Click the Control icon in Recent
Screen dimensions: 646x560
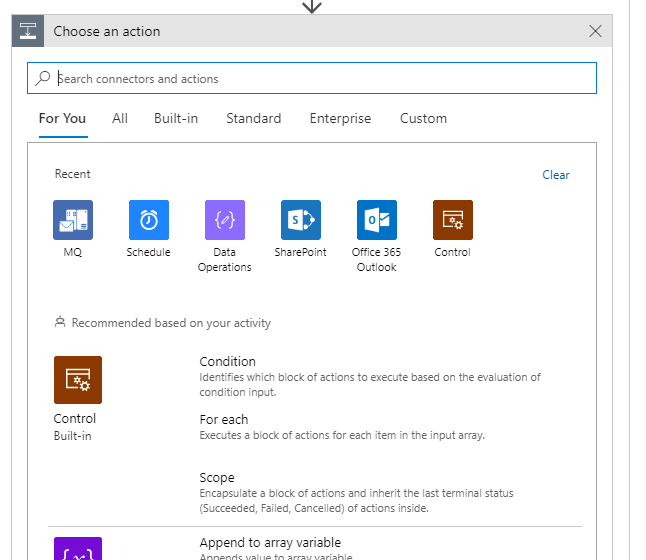[453, 220]
